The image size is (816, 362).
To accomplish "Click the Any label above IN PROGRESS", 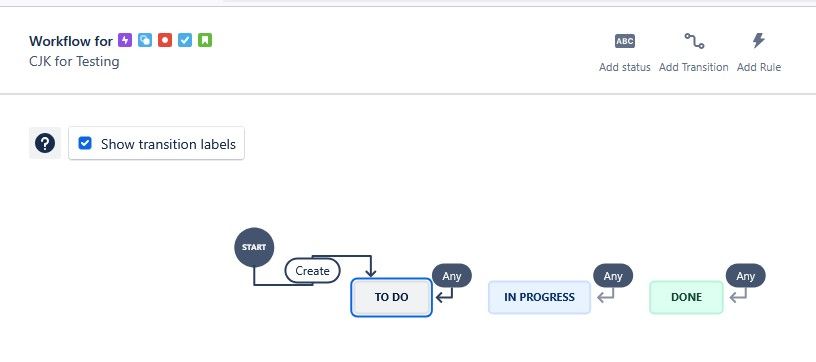I will click(x=613, y=276).
